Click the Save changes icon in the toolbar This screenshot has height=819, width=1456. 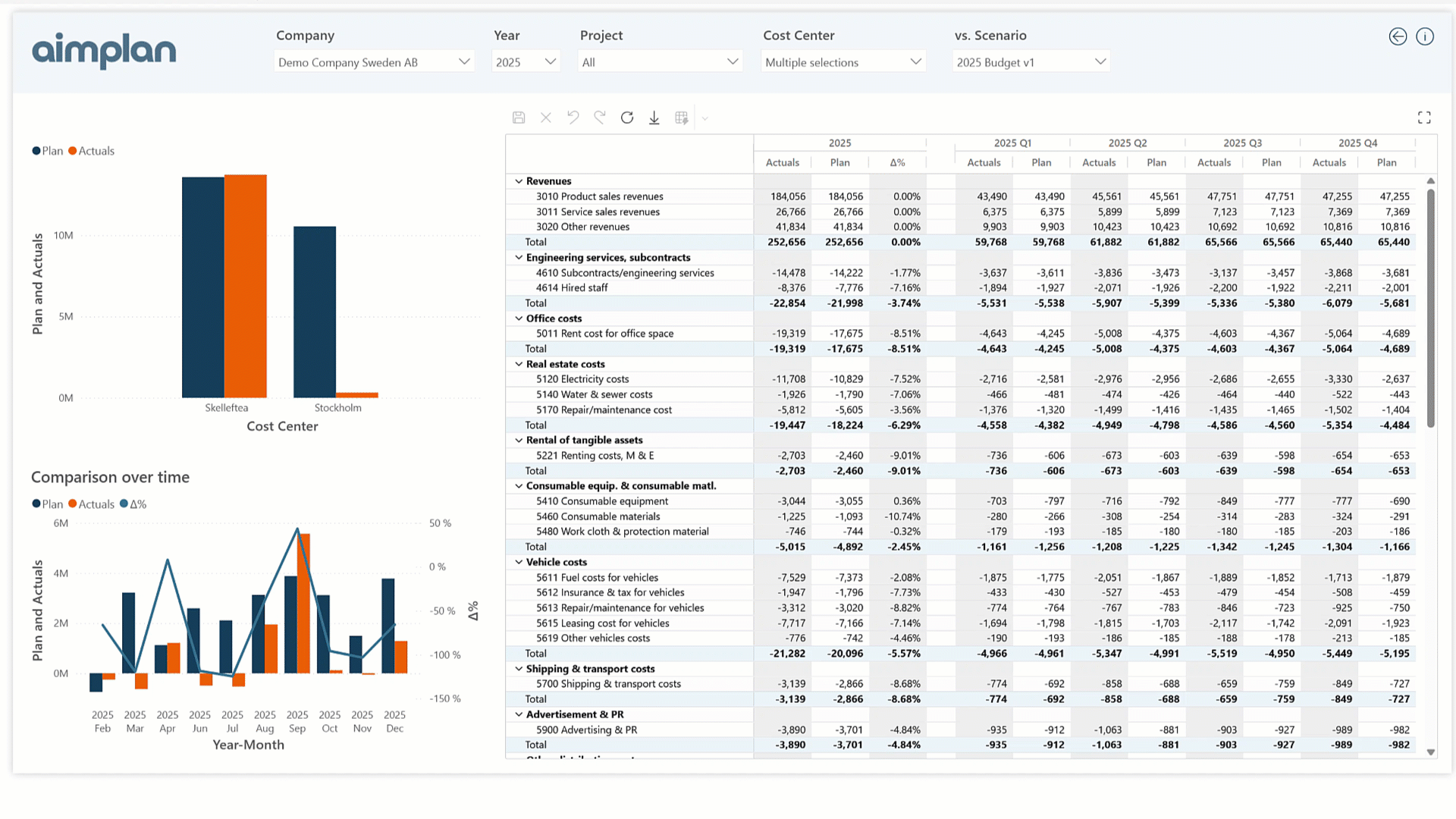tap(518, 118)
